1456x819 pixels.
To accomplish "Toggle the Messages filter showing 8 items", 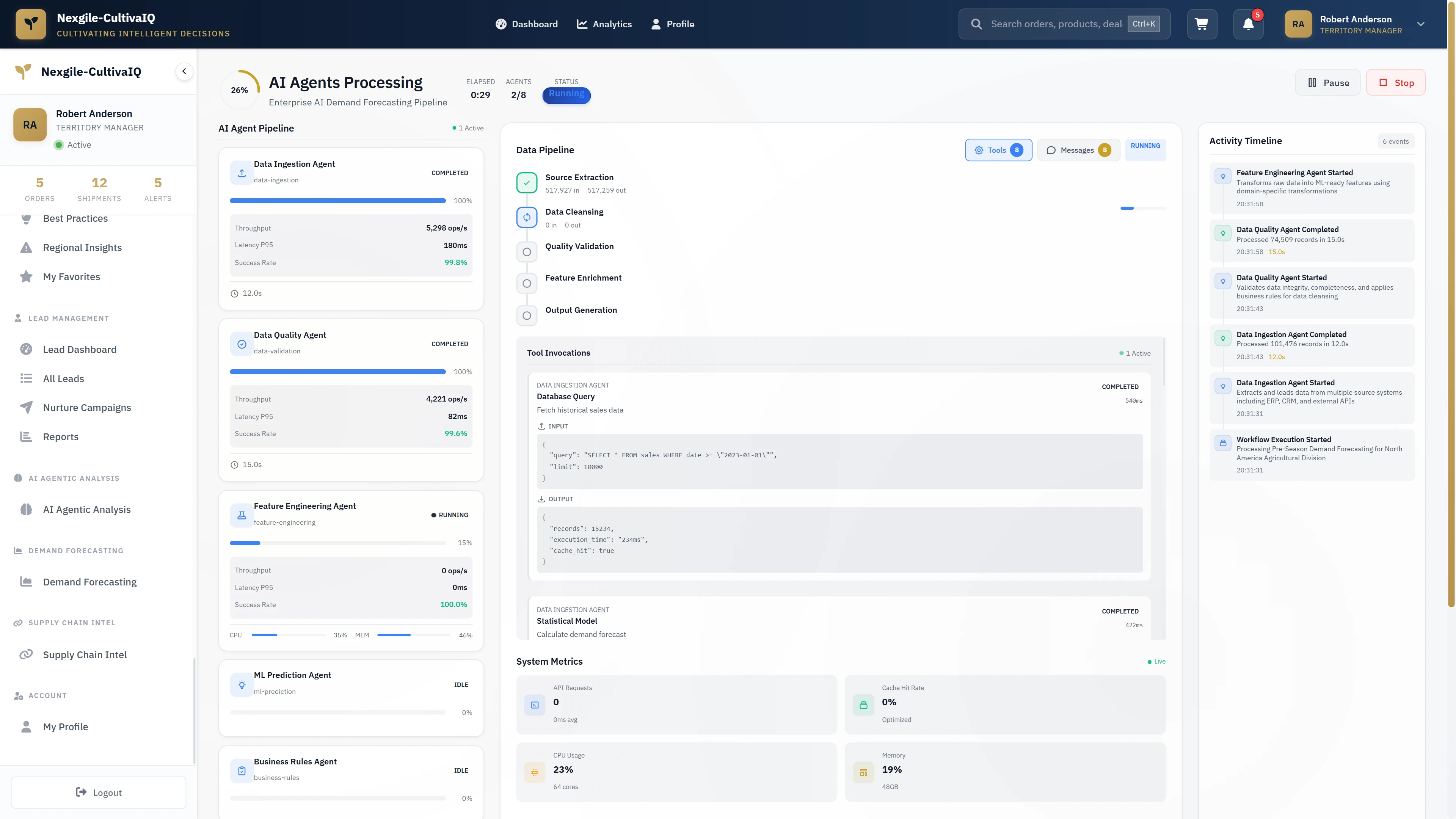I will (1078, 150).
